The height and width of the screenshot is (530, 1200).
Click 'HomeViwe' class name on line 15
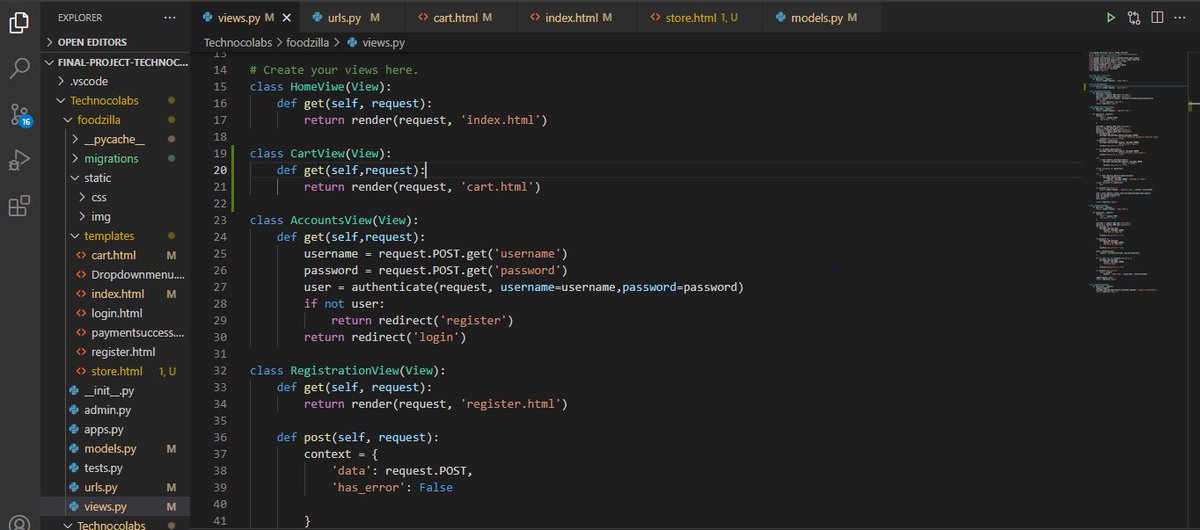click(x=317, y=87)
